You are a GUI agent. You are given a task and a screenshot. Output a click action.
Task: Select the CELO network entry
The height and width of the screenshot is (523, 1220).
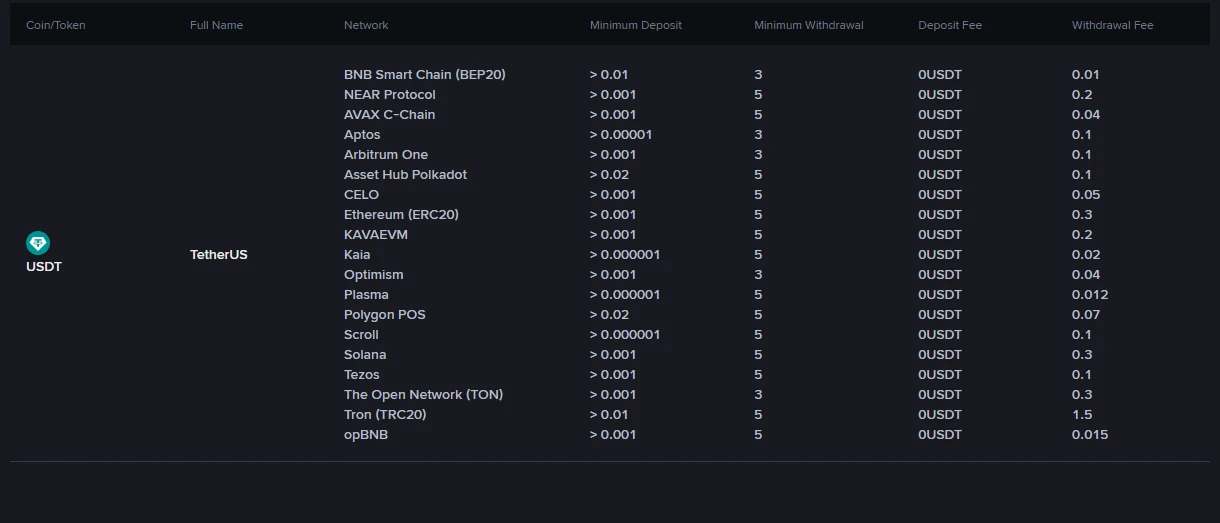pos(362,195)
